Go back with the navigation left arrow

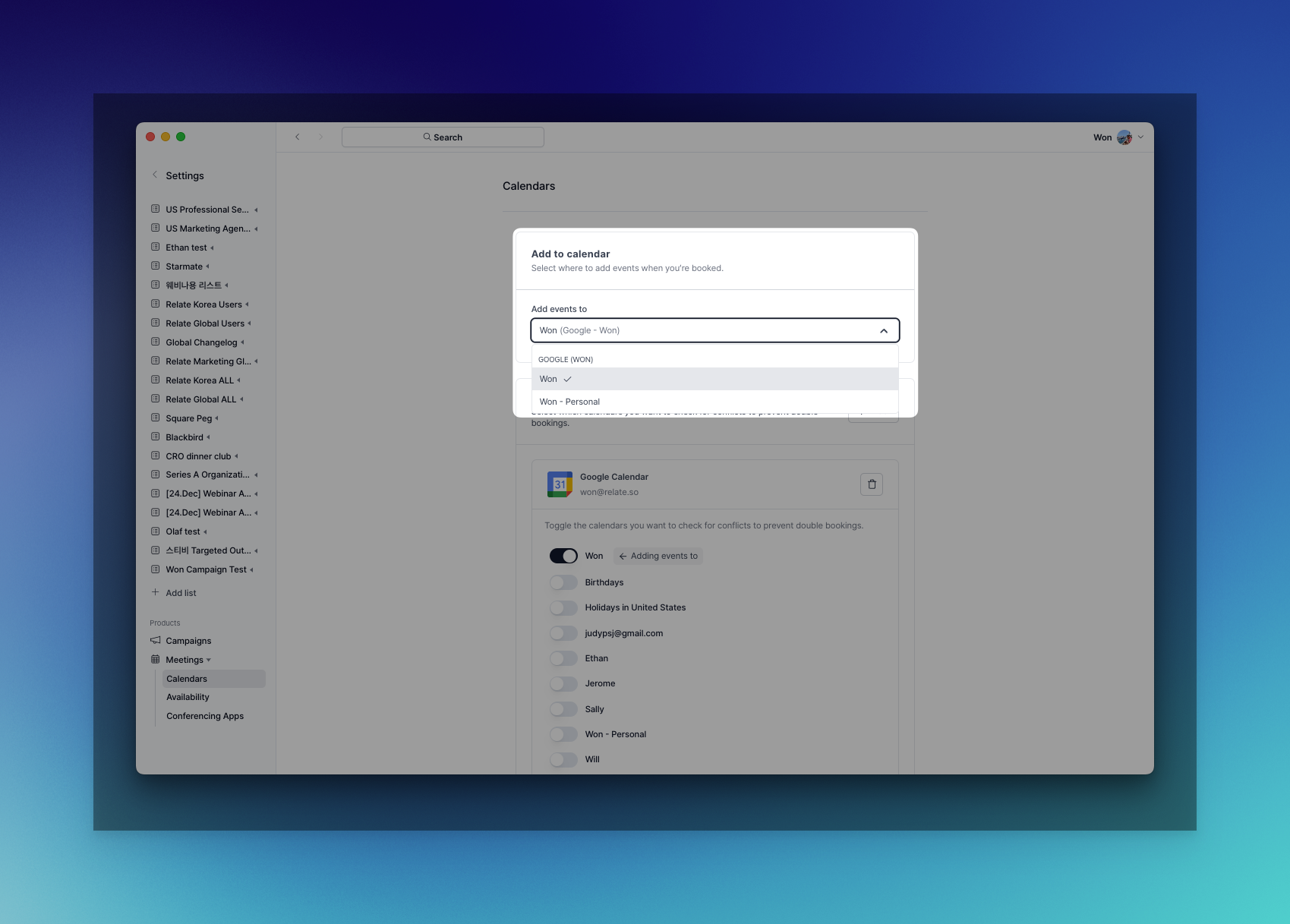pos(298,137)
